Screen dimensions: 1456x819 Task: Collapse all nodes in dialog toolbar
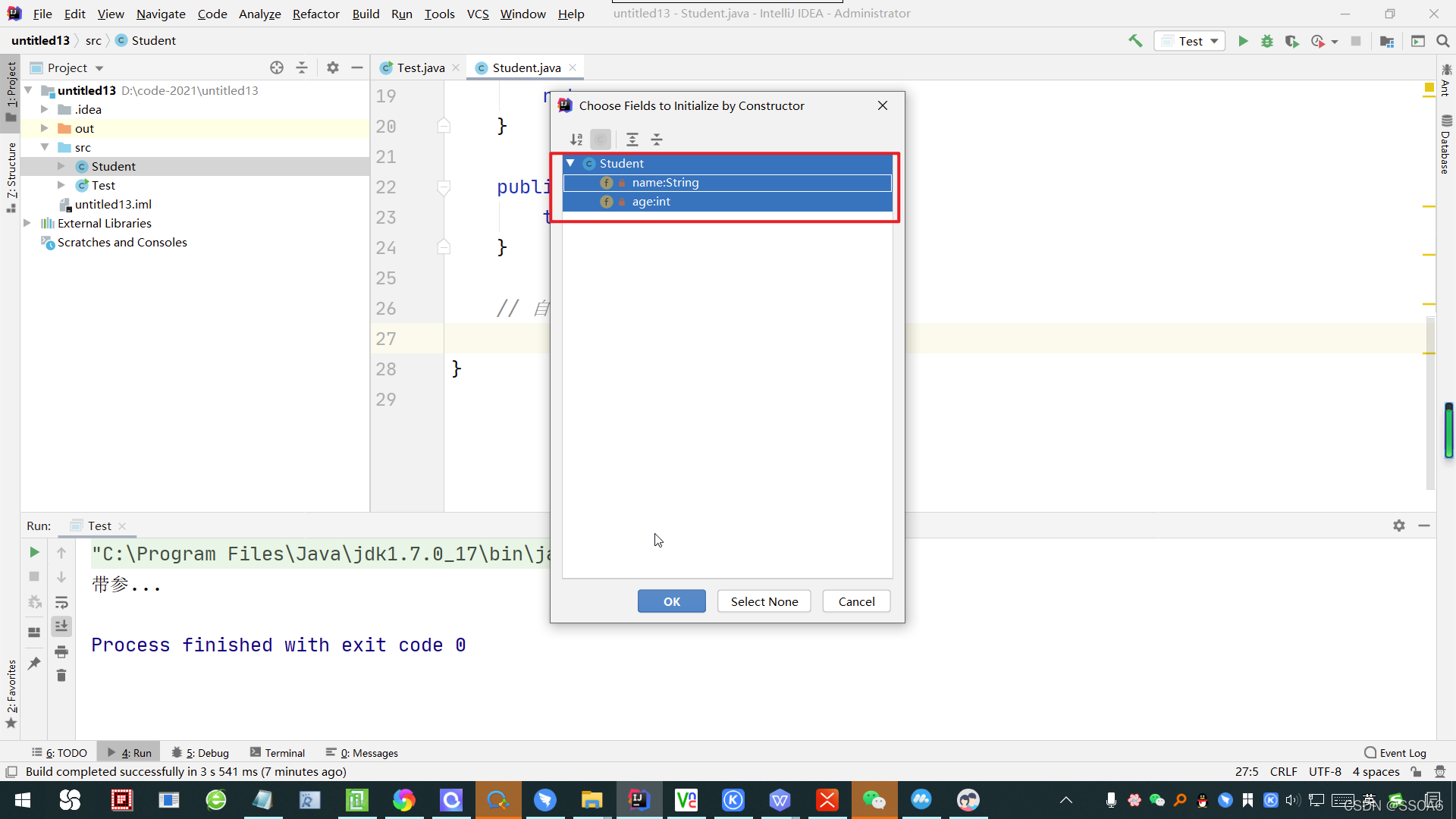tap(657, 140)
